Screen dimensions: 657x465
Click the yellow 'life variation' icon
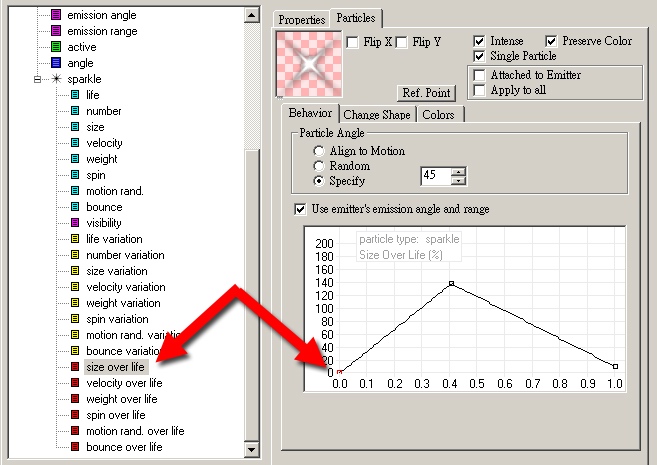pos(75,239)
